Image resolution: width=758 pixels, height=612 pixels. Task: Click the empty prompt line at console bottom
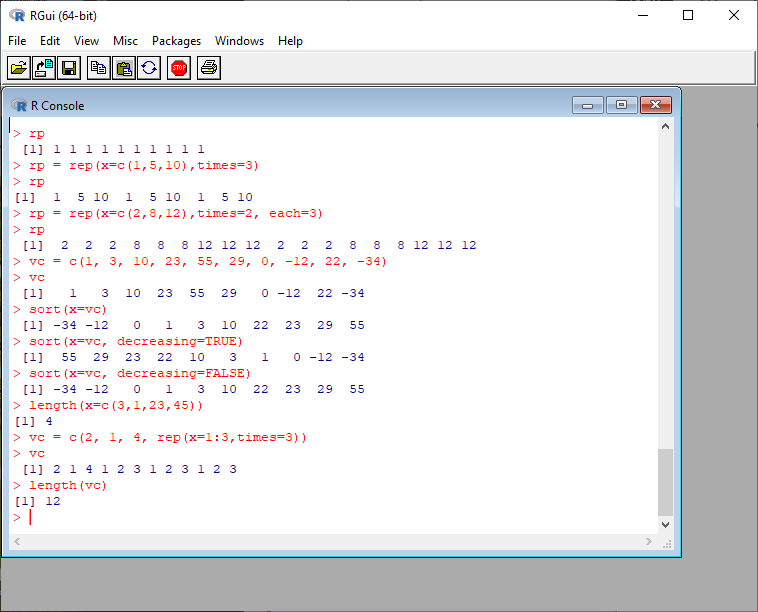[334, 517]
